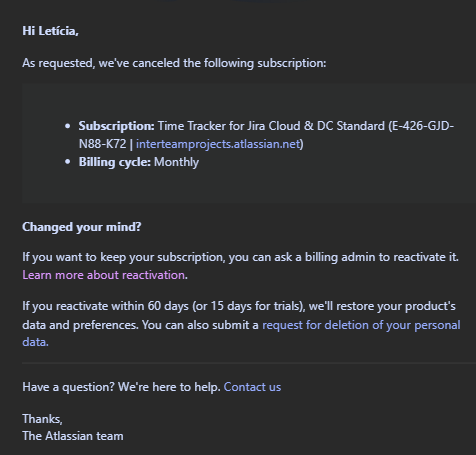Click the ask a billing admin to reactivate sentence
Viewport: 476px width, 455px height.
pyautogui.click(x=240, y=257)
